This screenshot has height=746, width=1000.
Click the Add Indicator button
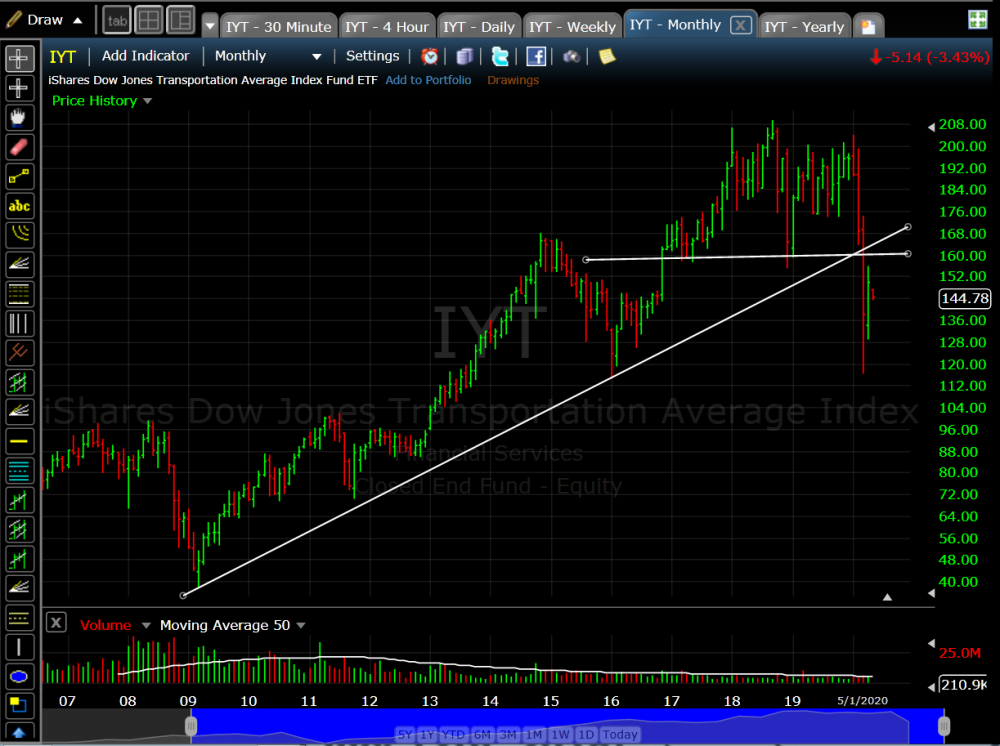pyautogui.click(x=146, y=57)
